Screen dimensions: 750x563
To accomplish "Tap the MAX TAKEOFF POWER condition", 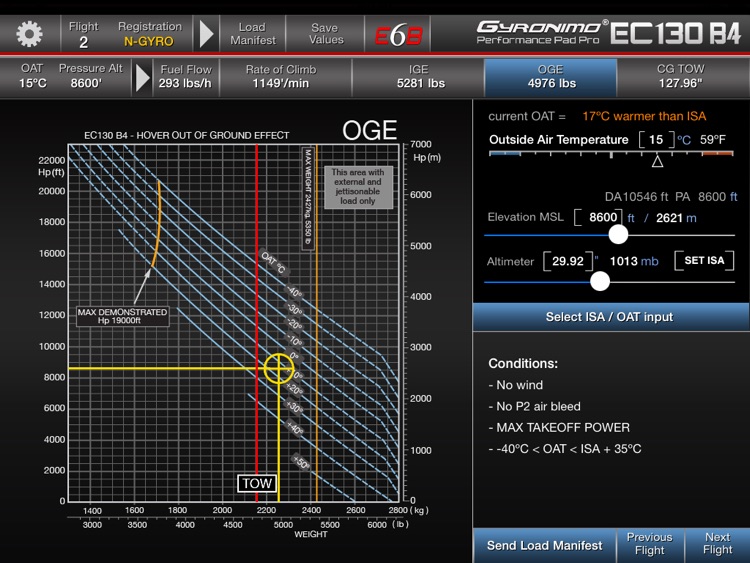I will click(559, 427).
